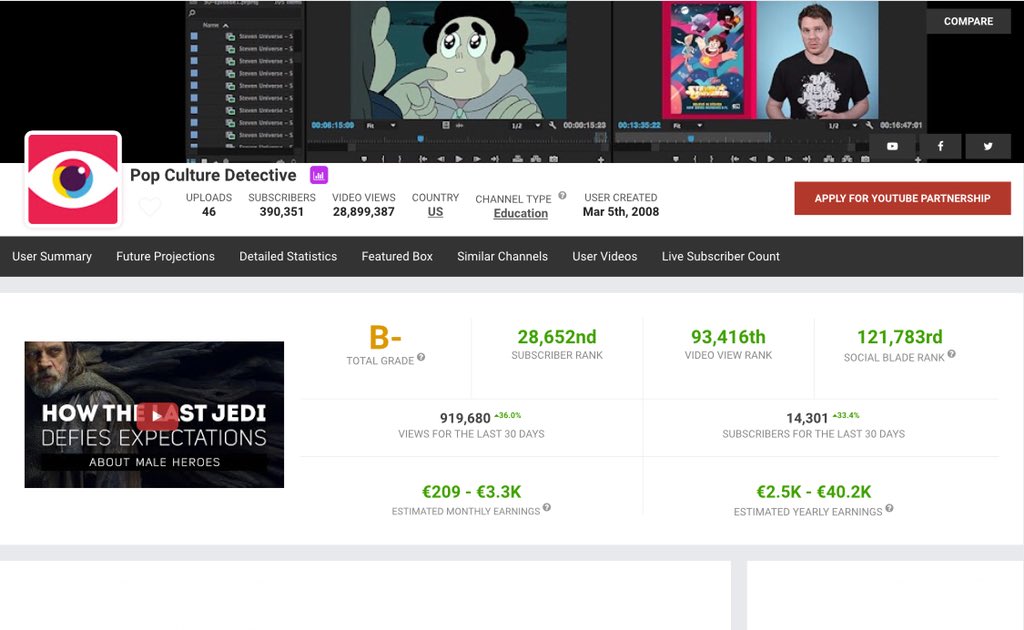Click the 93,416th video view rank value
This screenshot has width=1024, height=630.
(728, 337)
